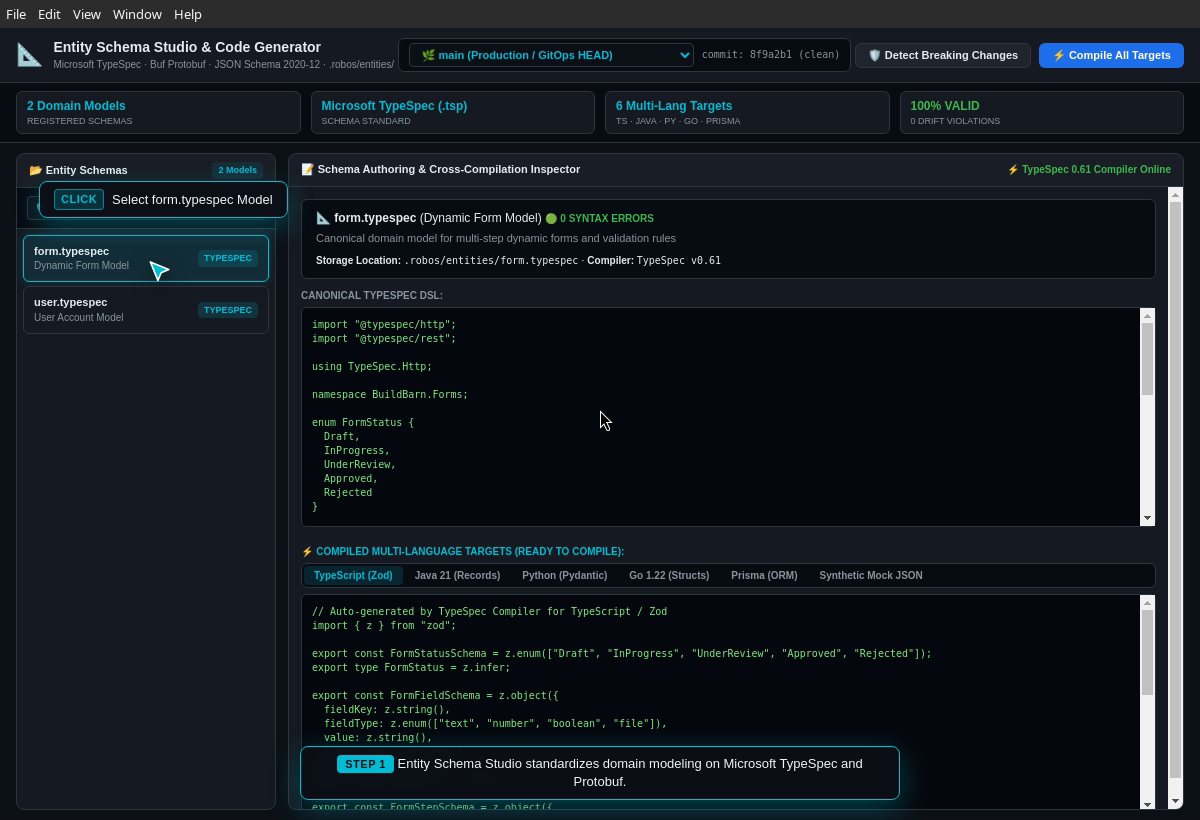Image resolution: width=1200 pixels, height=820 pixels.
Task: Click the Rejected enum value in DSL
Action: 348,492
